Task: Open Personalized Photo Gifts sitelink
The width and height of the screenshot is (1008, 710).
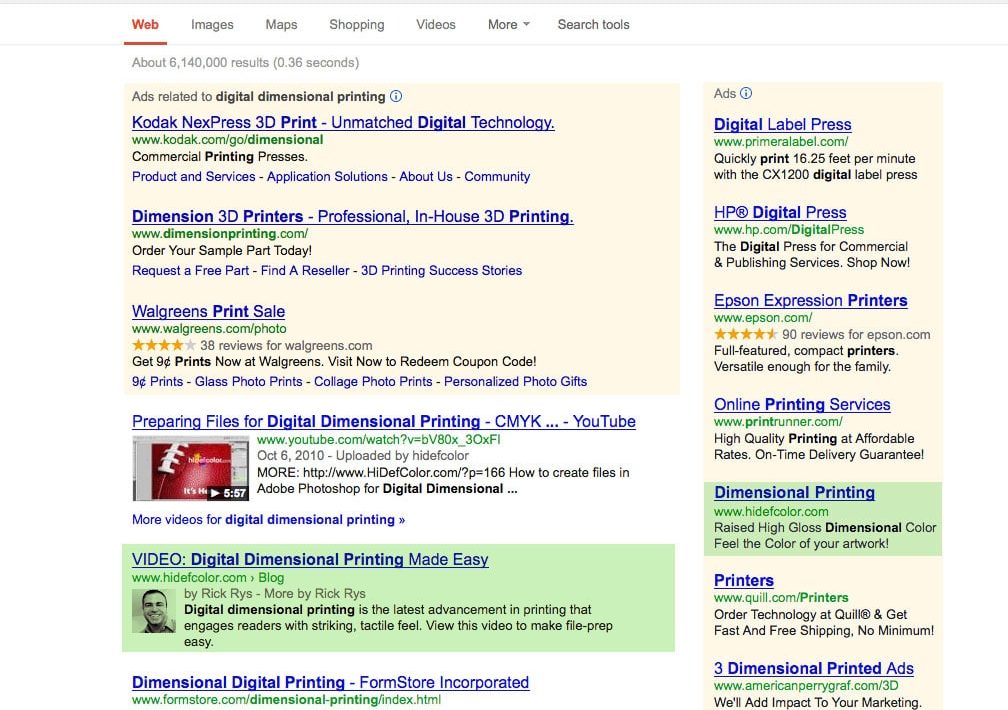Action: click(516, 381)
